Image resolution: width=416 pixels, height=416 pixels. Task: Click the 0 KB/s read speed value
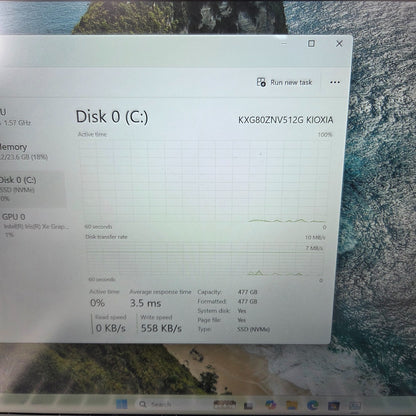[x=110, y=328]
